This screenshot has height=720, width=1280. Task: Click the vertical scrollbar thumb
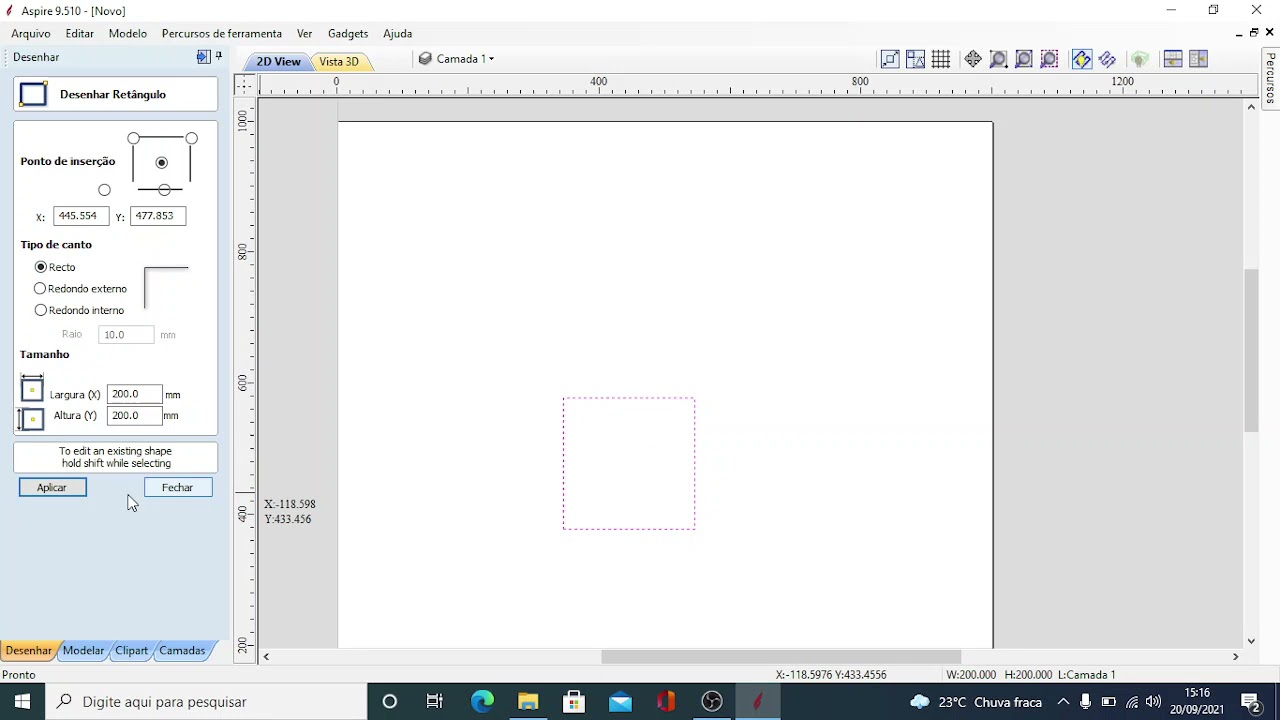coord(1251,351)
